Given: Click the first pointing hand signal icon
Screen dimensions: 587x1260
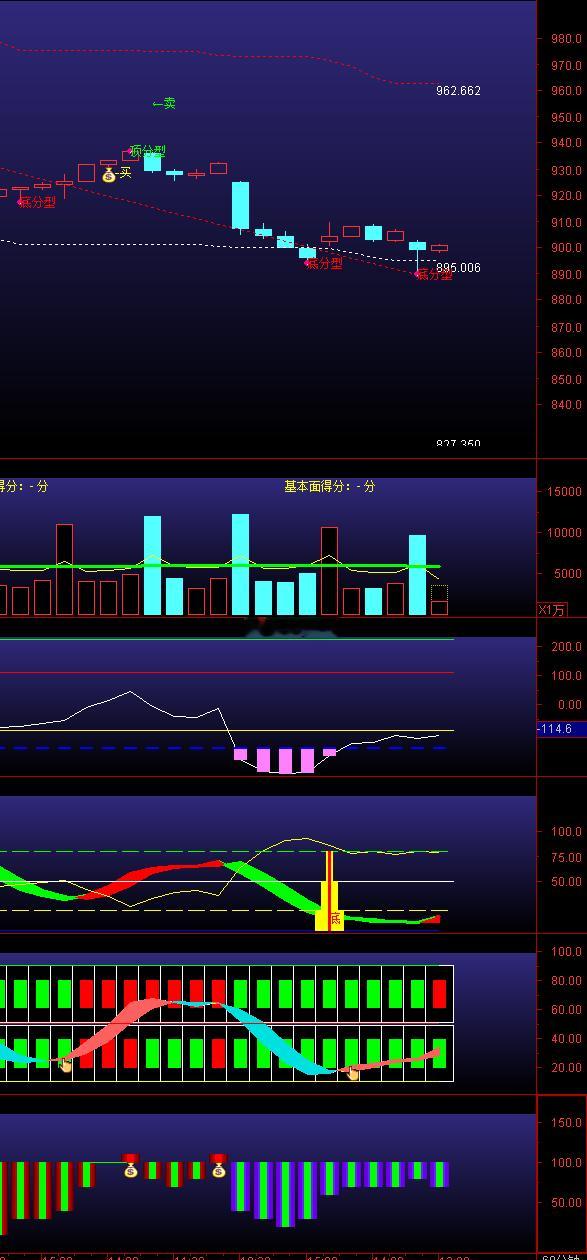Looking at the screenshot, I should tap(65, 1066).
